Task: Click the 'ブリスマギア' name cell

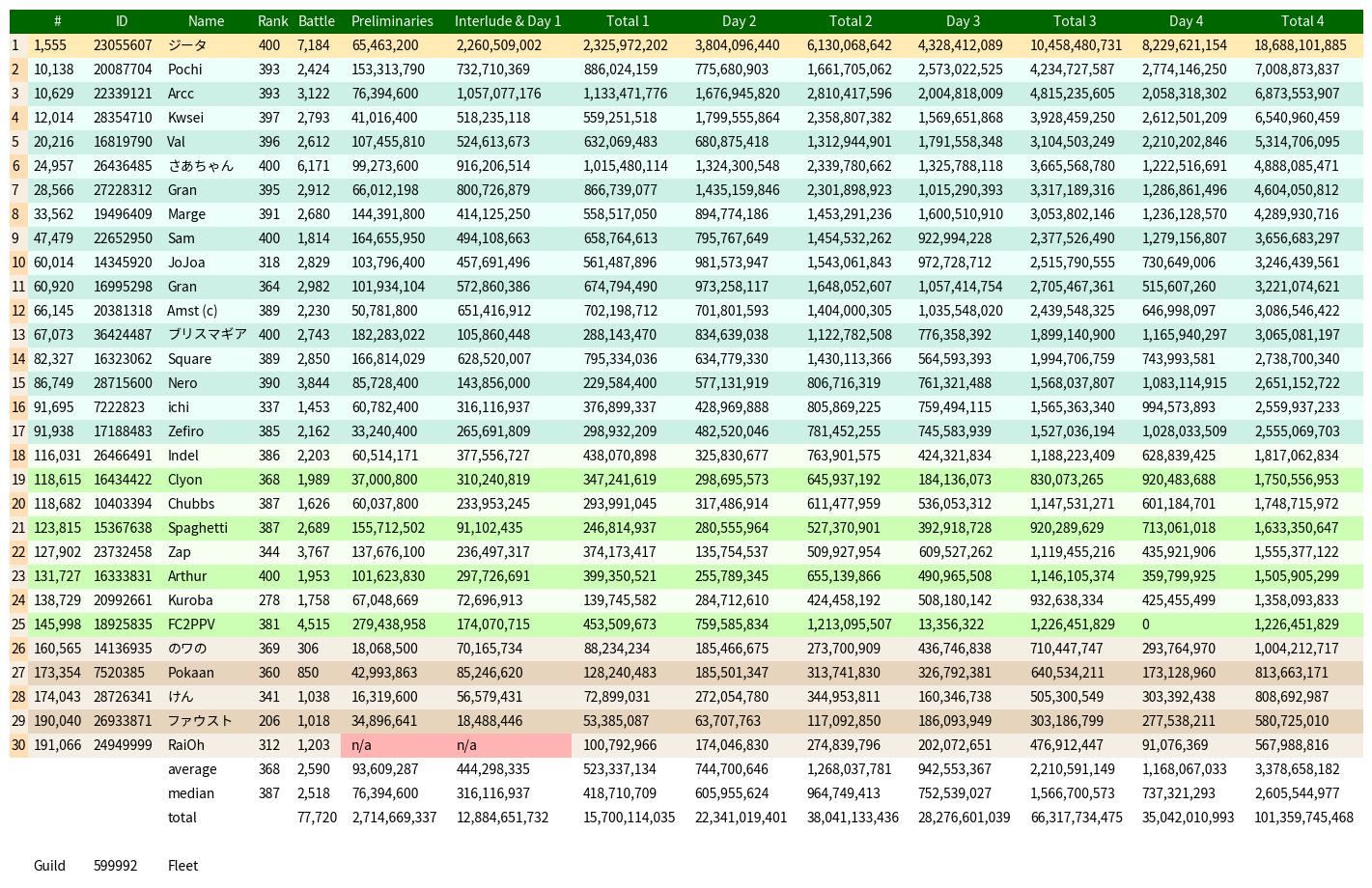Action: click(208, 335)
